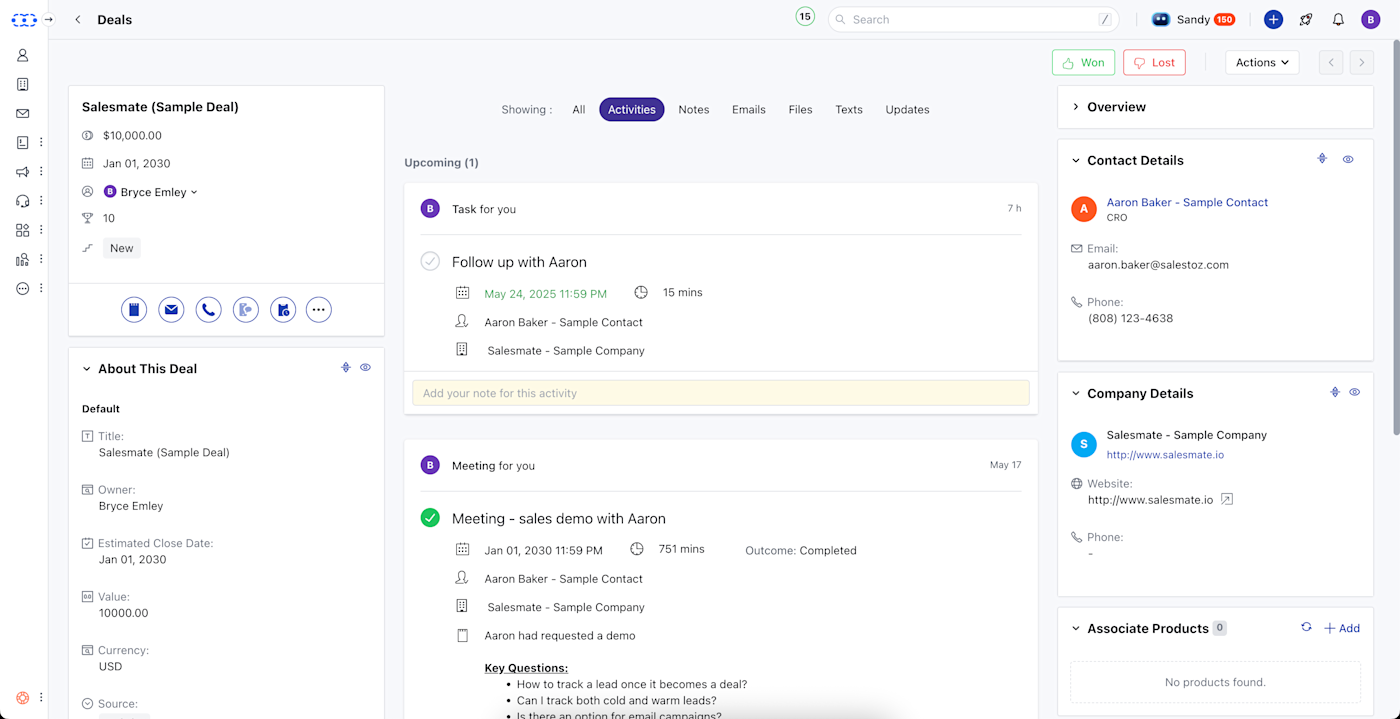The image size is (1400, 719).
Task: Open the apps grid icon in sidebar
Action: point(22,230)
